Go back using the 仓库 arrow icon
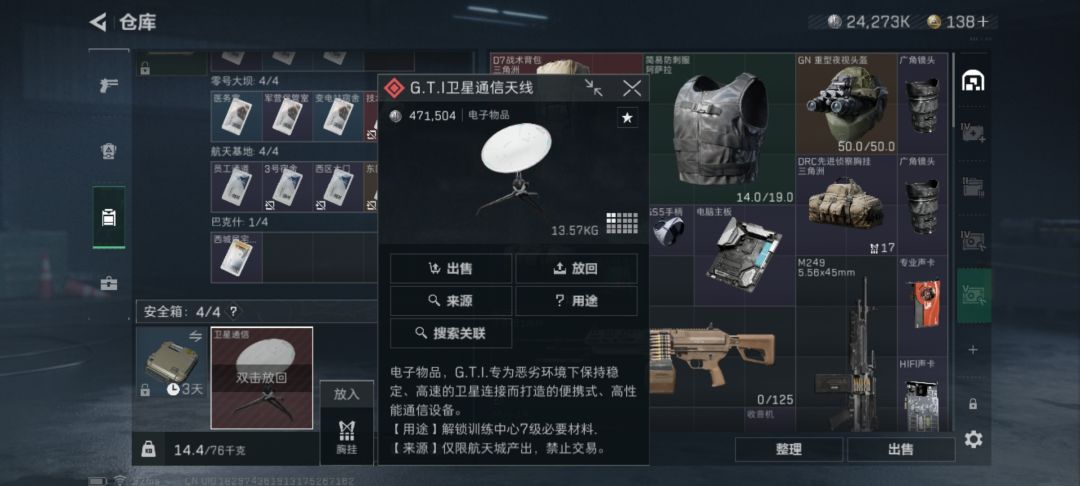Viewport: 1080px width, 486px height. pos(98,22)
